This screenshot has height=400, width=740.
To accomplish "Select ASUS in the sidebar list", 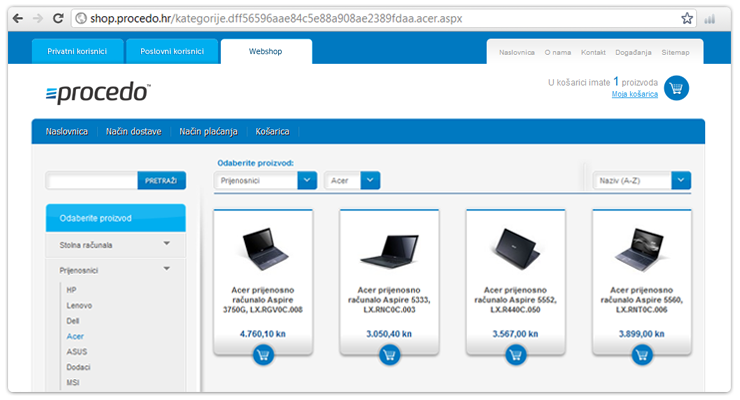I will click(x=76, y=352).
